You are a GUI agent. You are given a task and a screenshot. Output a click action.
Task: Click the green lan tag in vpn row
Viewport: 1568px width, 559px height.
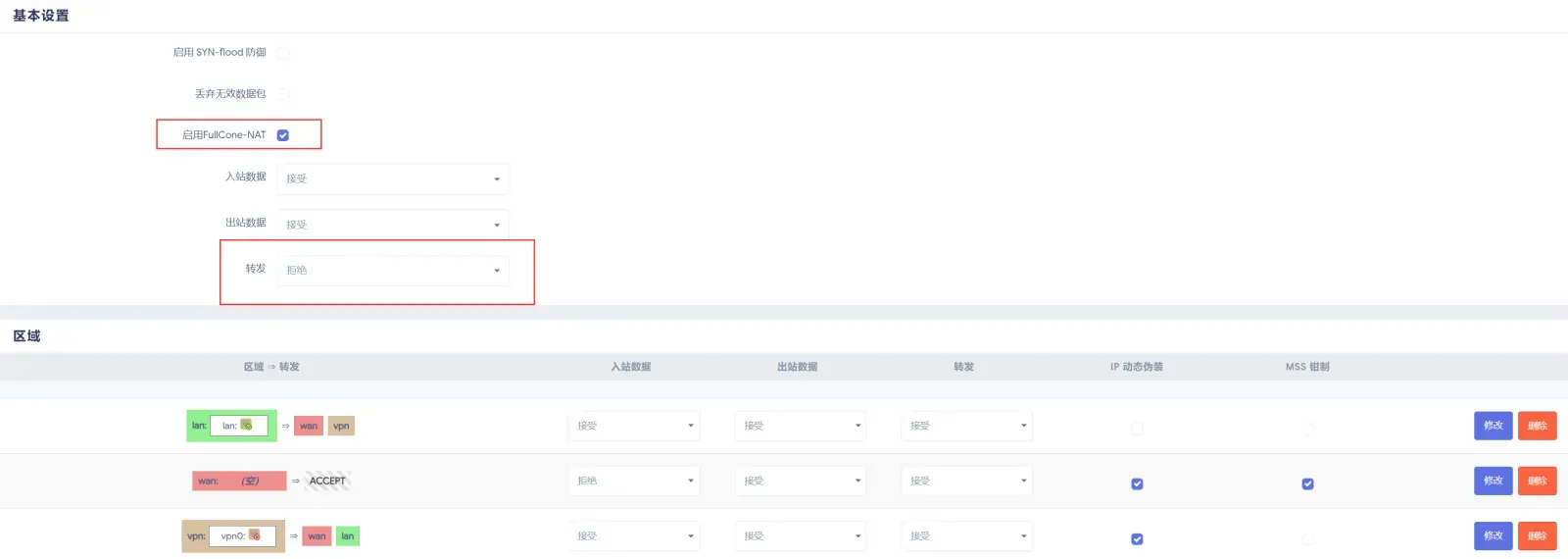coord(348,536)
